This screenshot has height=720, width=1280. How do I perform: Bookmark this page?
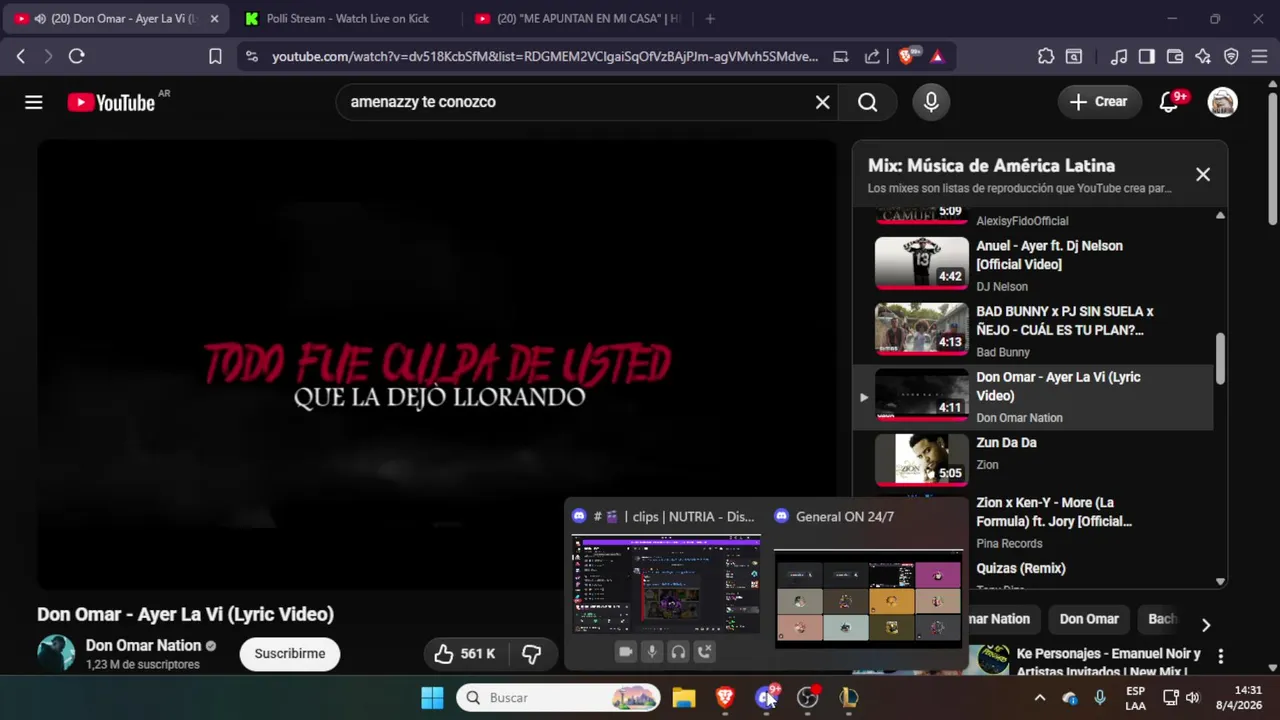click(215, 57)
